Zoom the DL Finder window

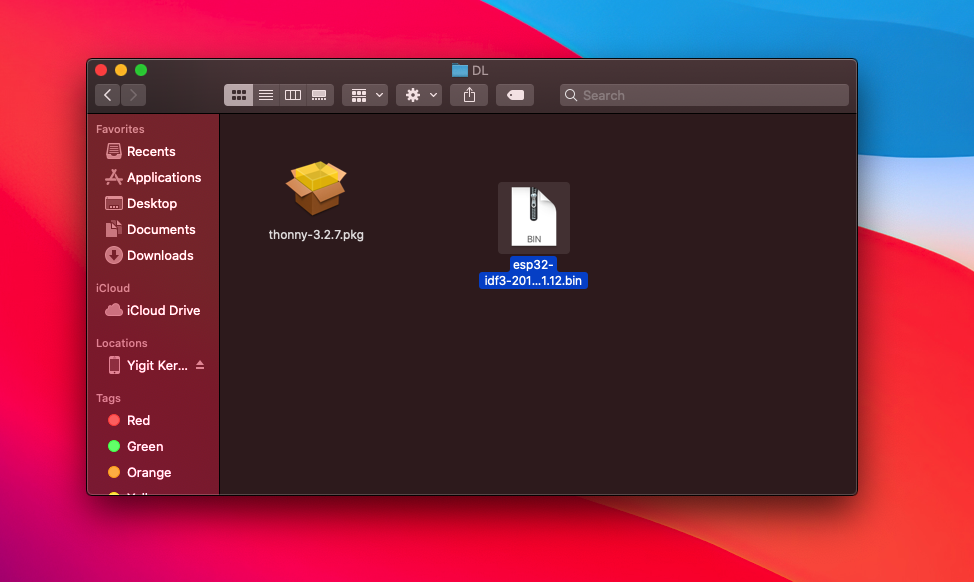[141, 70]
